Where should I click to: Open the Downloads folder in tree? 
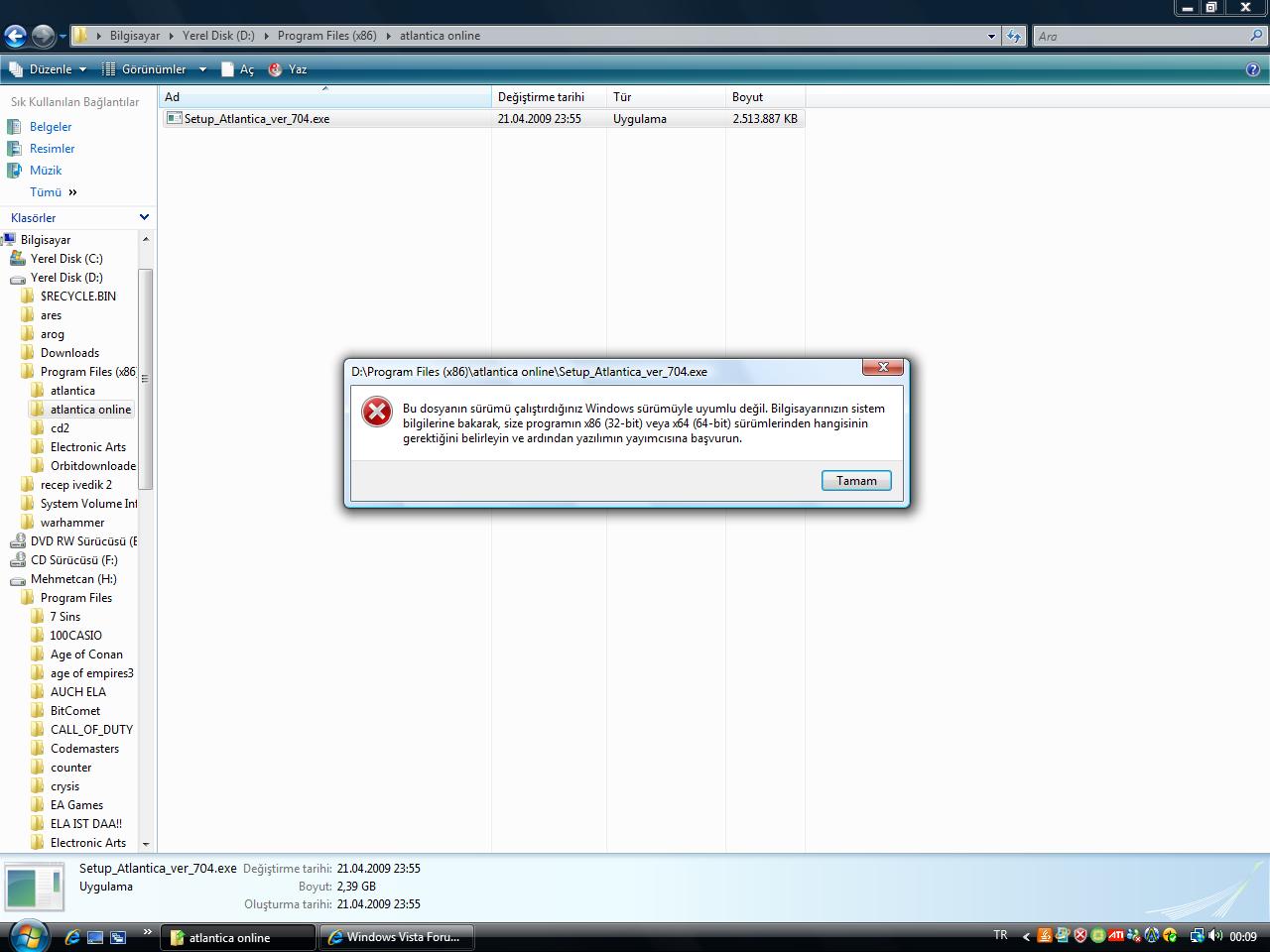tap(69, 353)
